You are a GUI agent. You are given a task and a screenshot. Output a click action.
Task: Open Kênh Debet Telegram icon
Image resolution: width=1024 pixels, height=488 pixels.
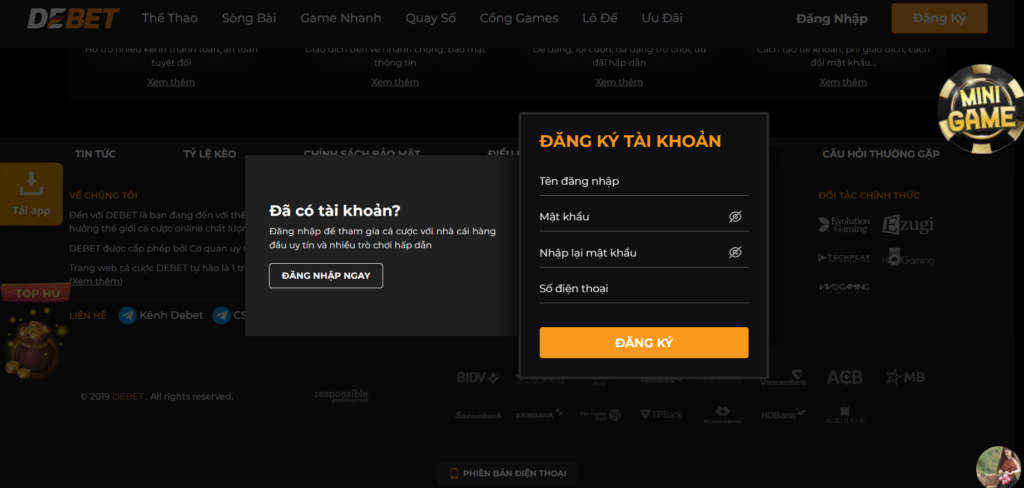(x=127, y=316)
